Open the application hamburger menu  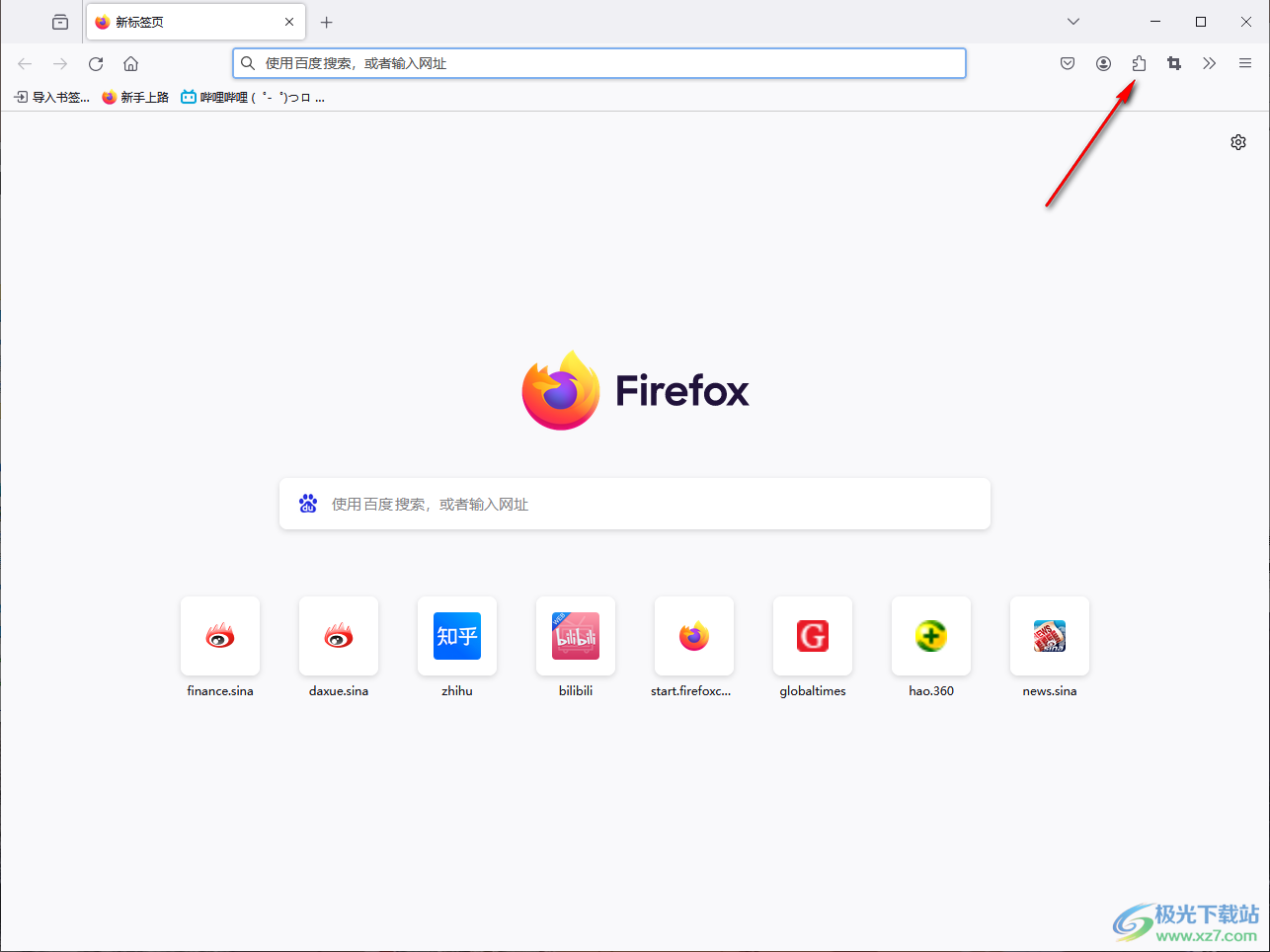coord(1245,63)
